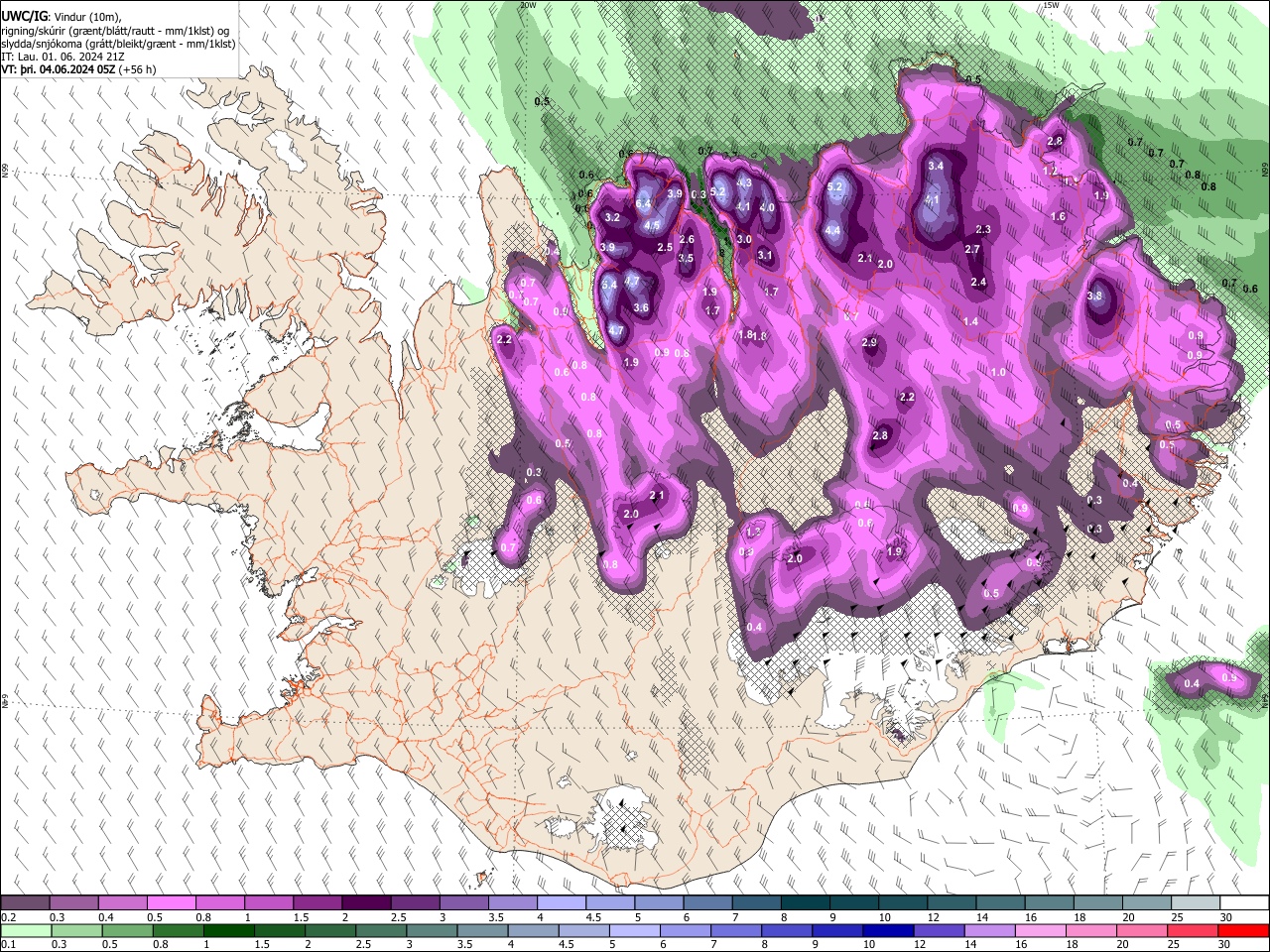This screenshot has width=1270, height=952.
Task: Click the '(+56 h)' forecast offset
Action: tap(137, 69)
